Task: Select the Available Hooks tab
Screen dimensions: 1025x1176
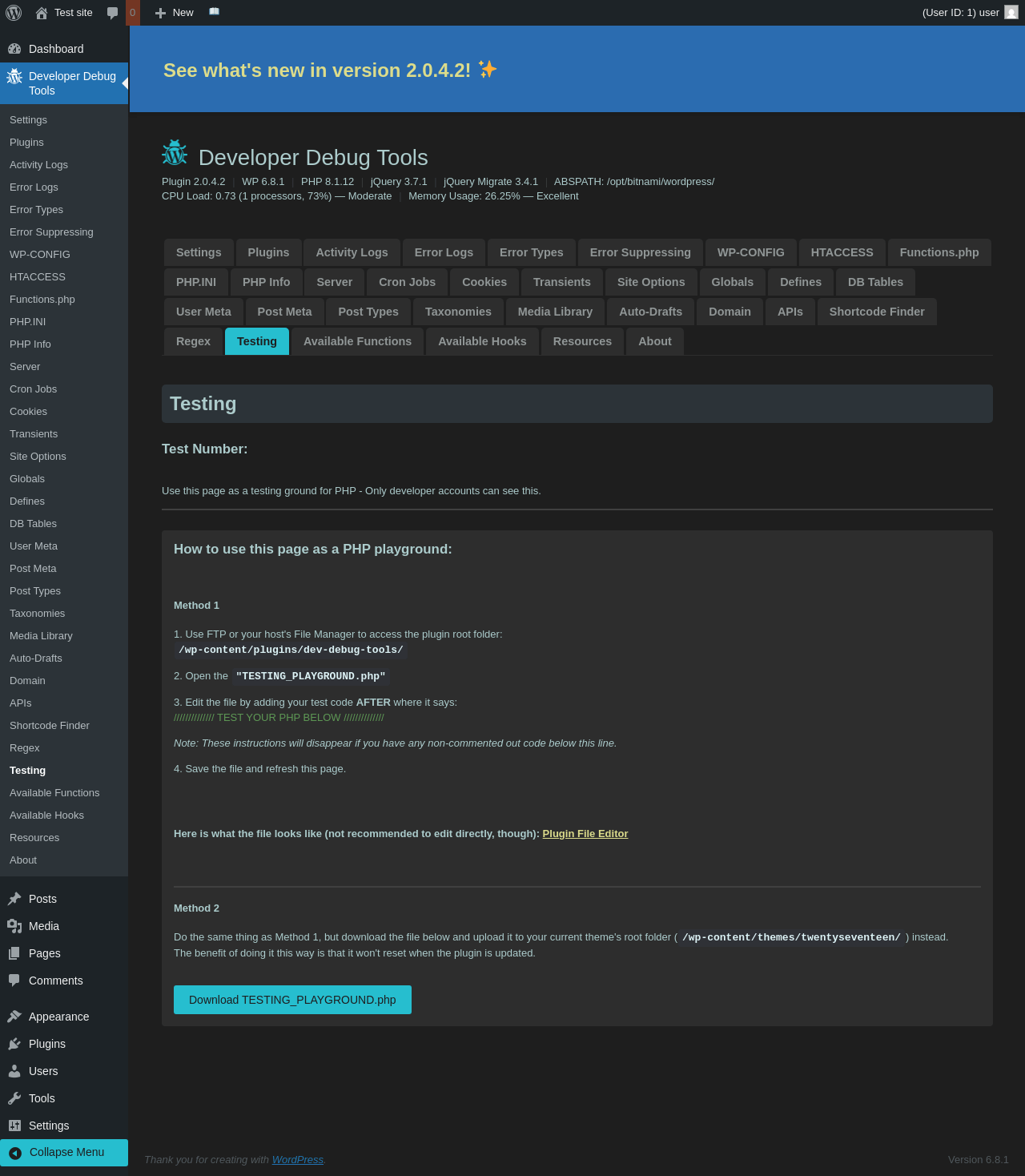Action: tap(482, 341)
